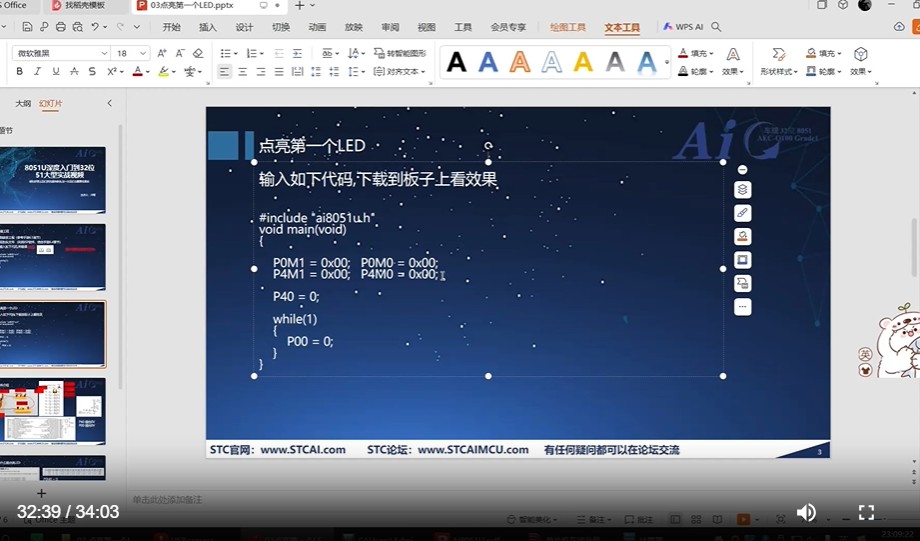The height and width of the screenshot is (541, 920).
Task: Decrease font size with the A- icon
Action: tap(180, 53)
